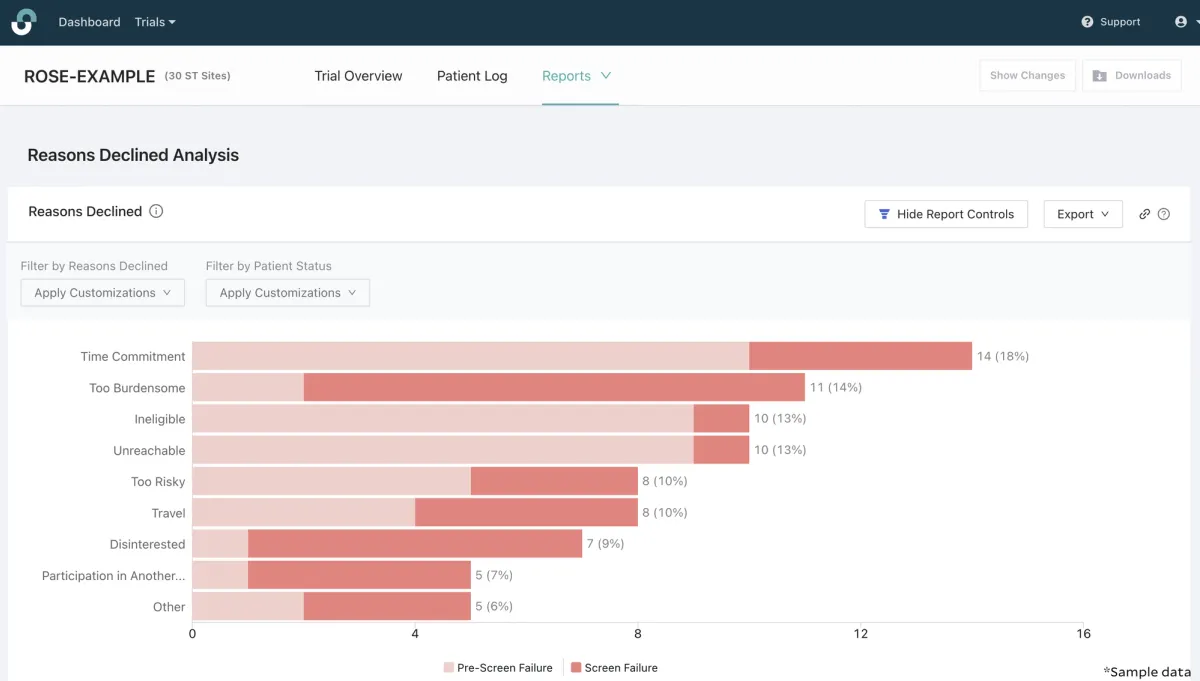Click the Time Commitment bar in the chart
This screenshot has width=1200, height=681.
pos(580,356)
